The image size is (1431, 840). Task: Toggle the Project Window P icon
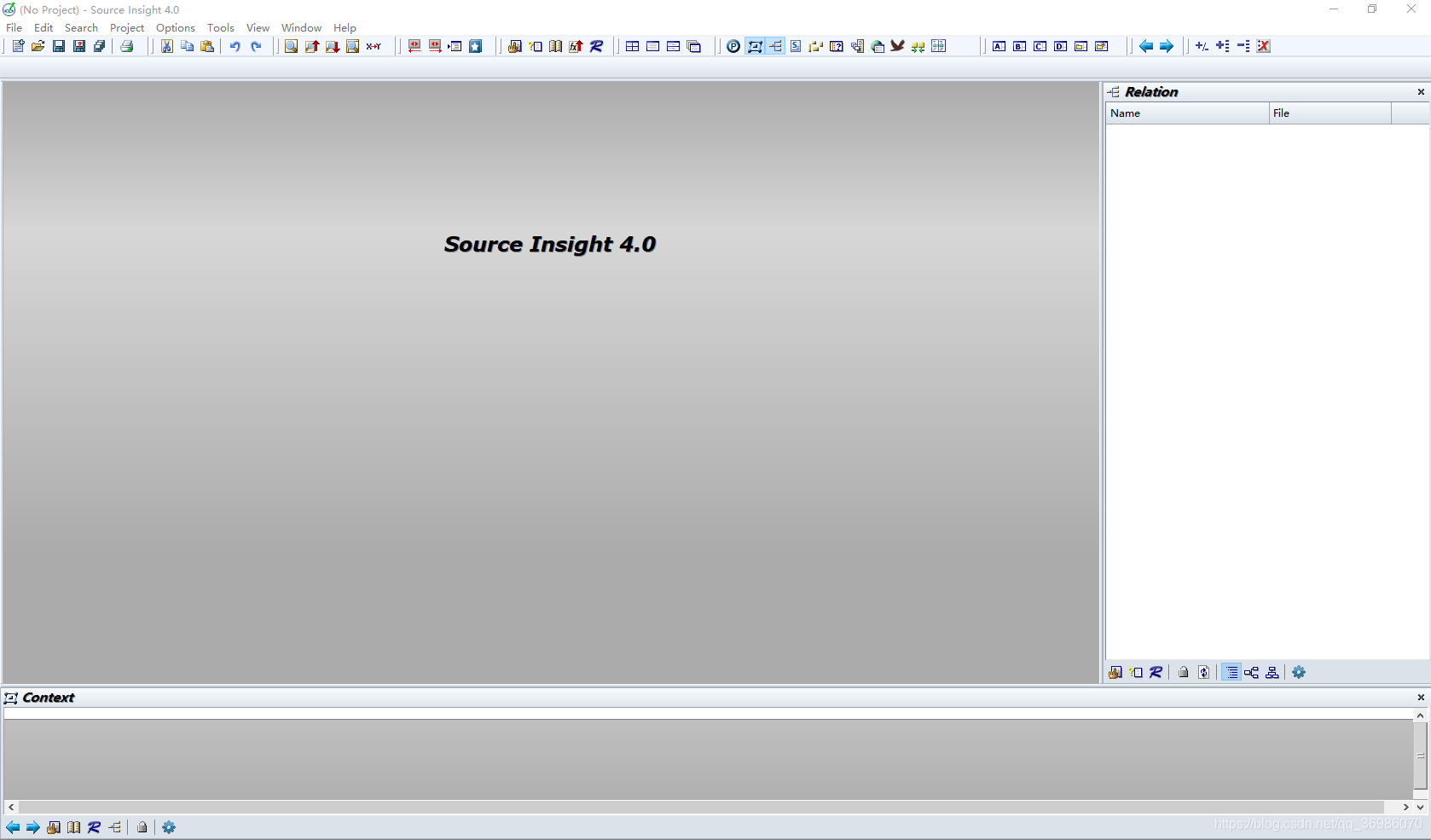(x=733, y=46)
